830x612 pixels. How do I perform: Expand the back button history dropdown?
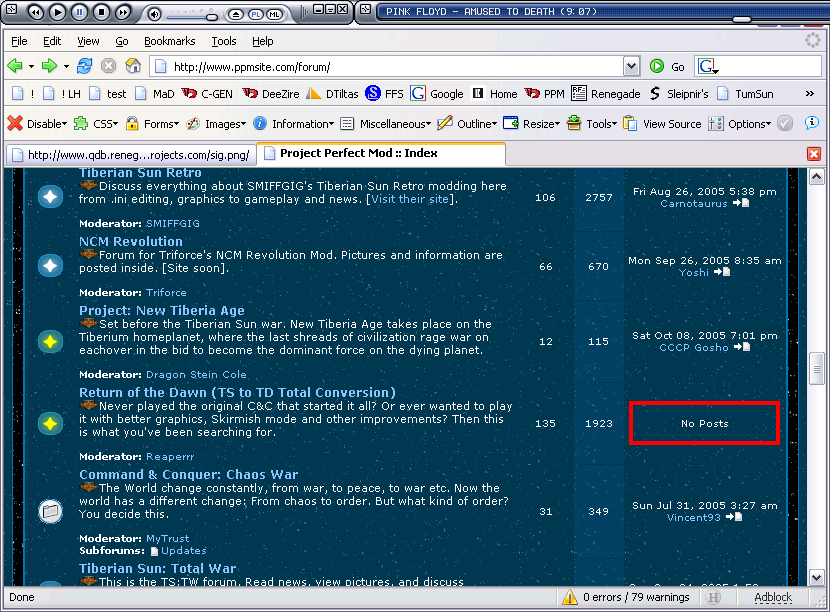pos(31,67)
